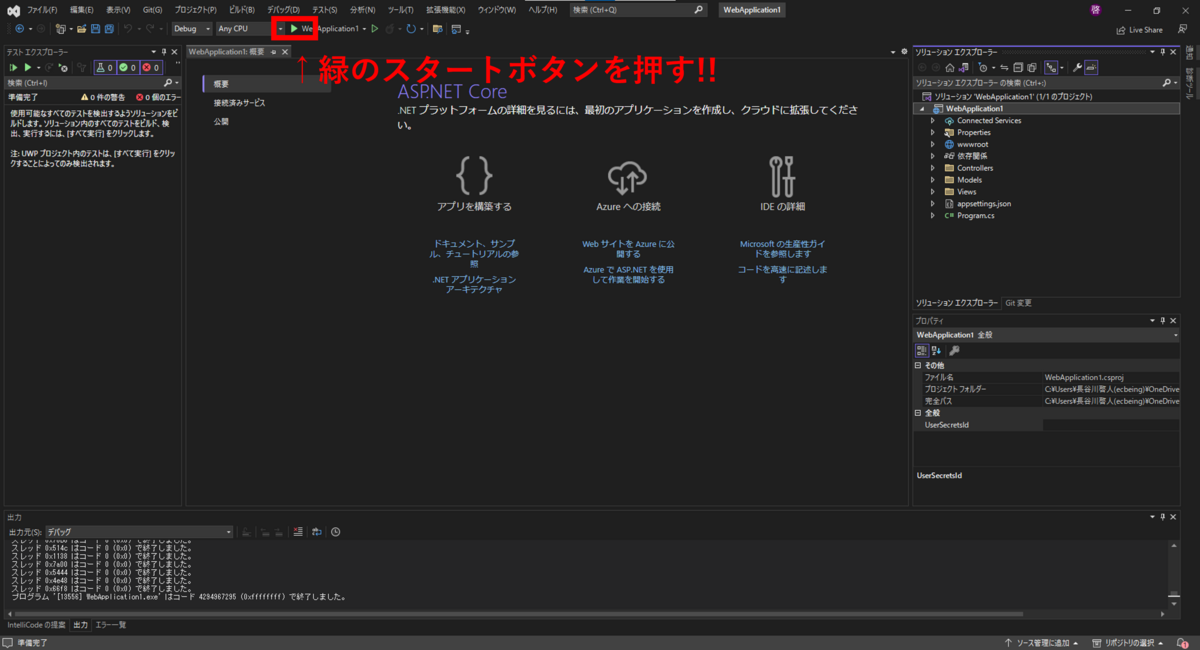Open the ファイル(F) menu

pyautogui.click(x=42, y=9)
